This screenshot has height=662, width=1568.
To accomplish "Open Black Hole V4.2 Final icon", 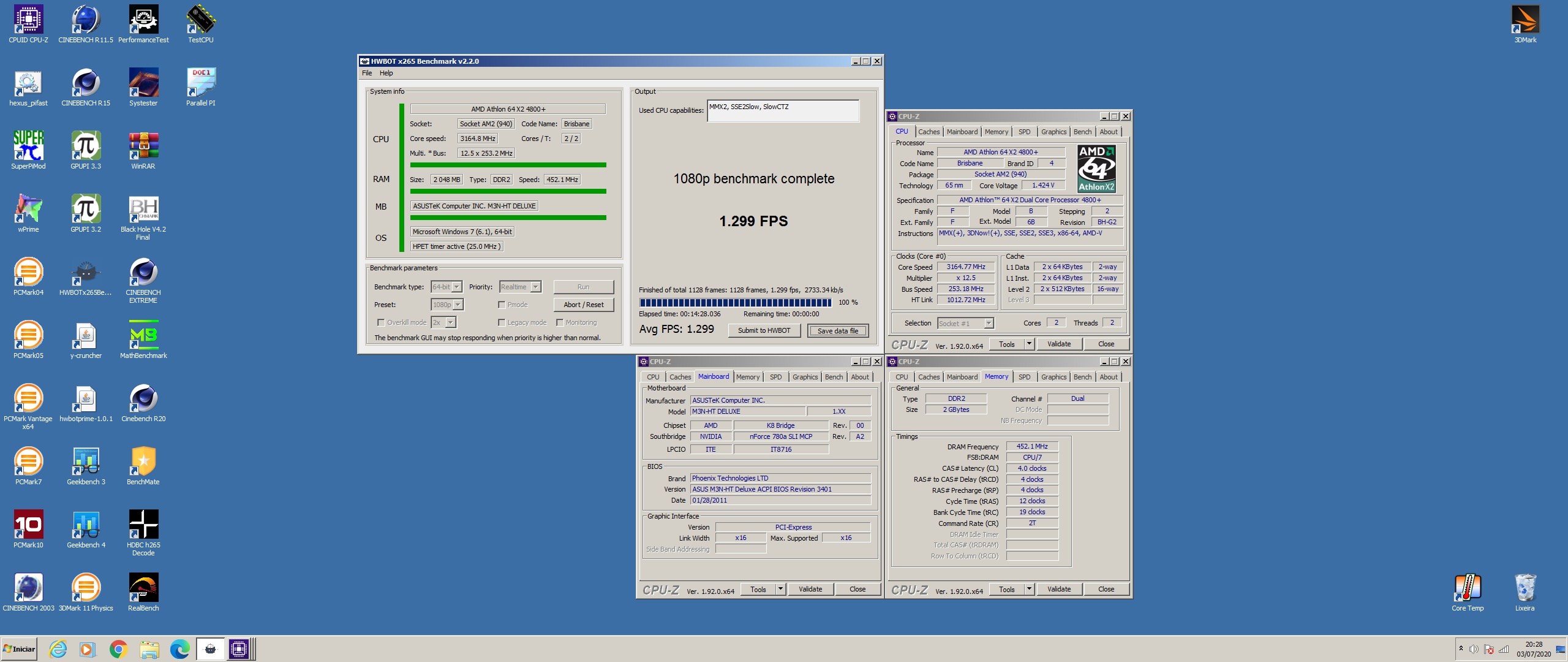I will click(x=143, y=216).
